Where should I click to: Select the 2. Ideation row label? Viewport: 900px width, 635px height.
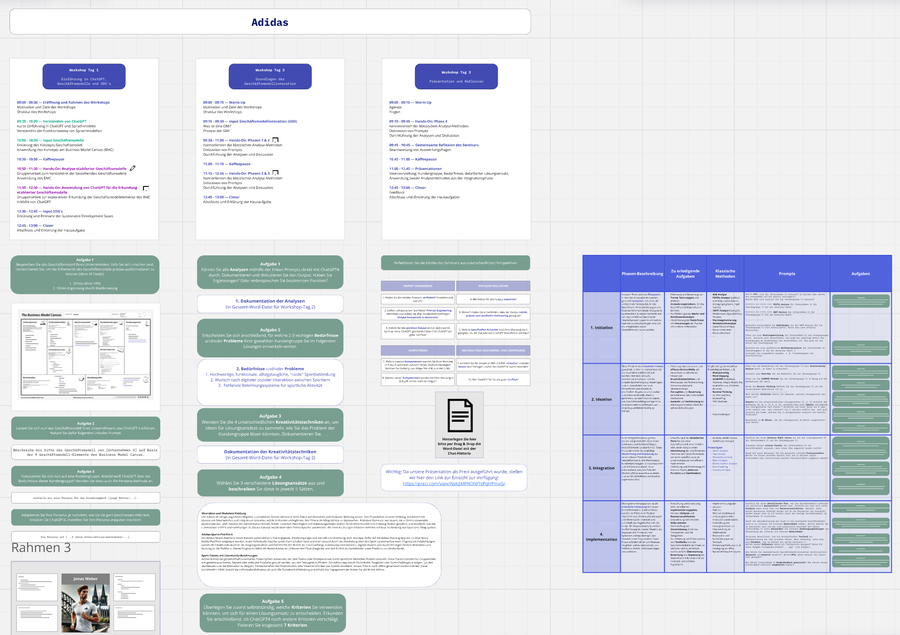(602, 399)
